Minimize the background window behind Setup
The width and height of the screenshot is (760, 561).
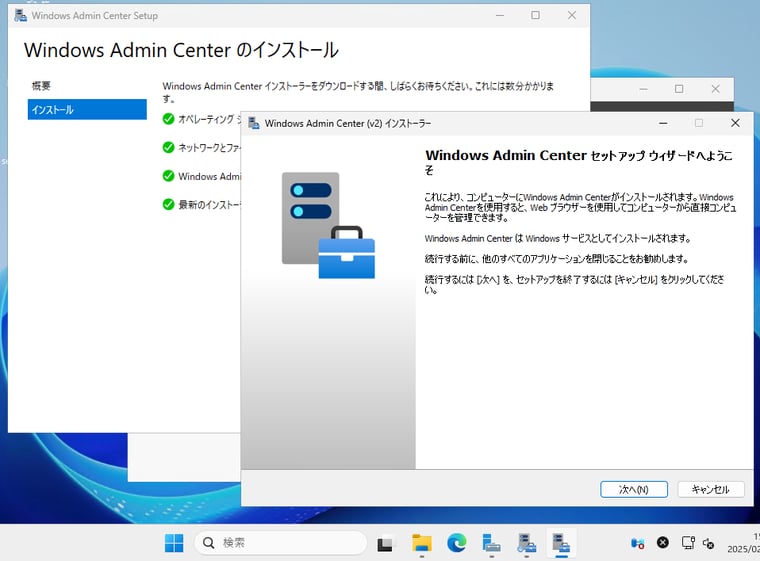[644, 89]
